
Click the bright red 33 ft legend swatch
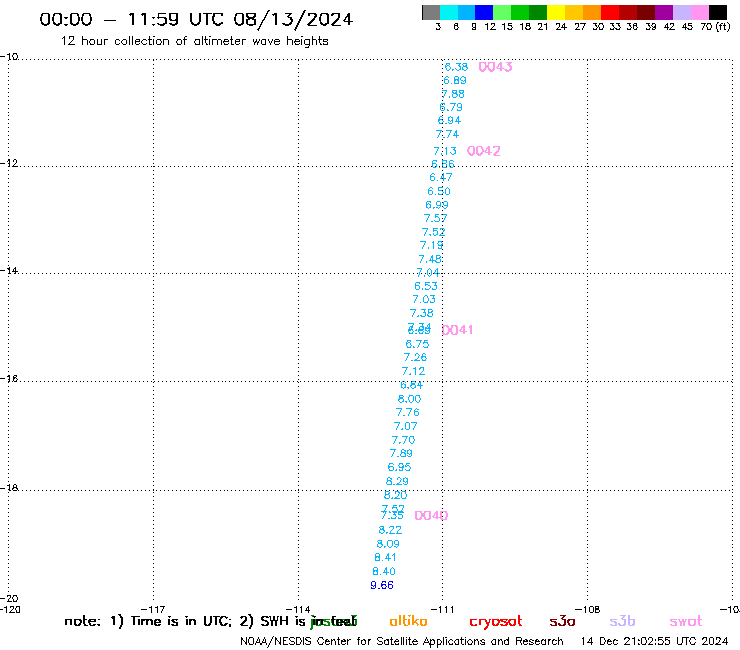(610, 12)
